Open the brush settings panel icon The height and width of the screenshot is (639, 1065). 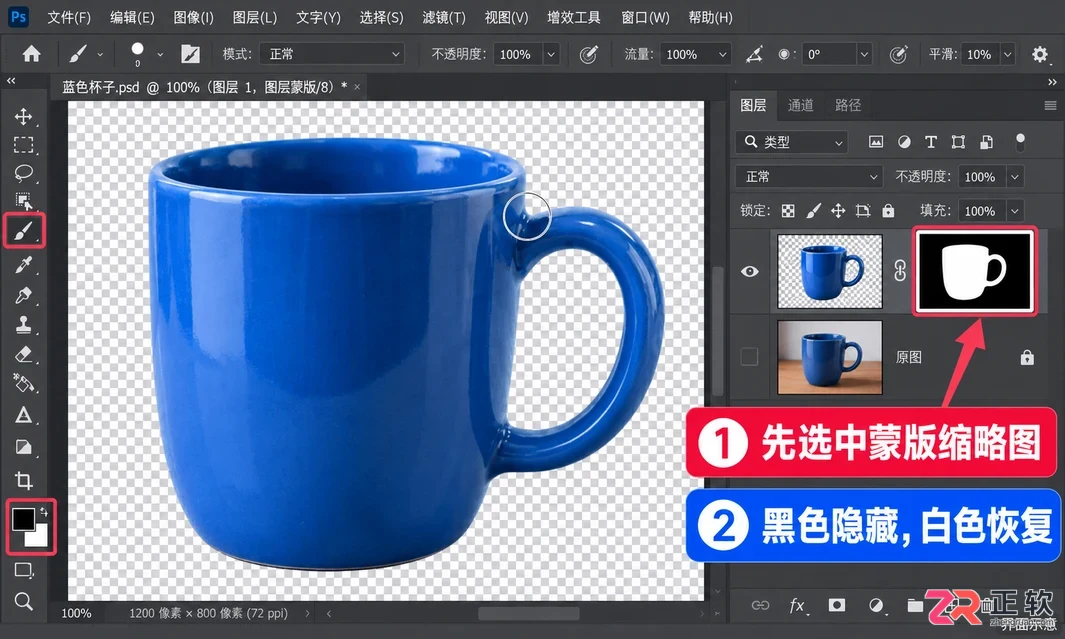190,54
